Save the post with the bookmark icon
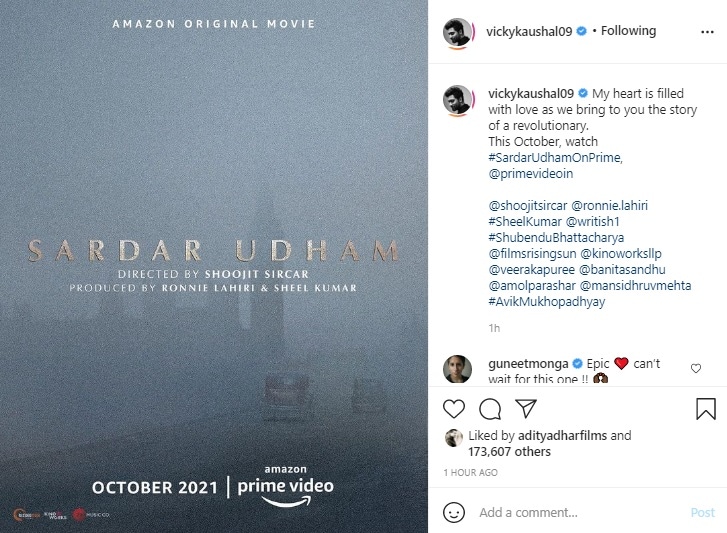The height and width of the screenshot is (533, 727). click(x=706, y=409)
